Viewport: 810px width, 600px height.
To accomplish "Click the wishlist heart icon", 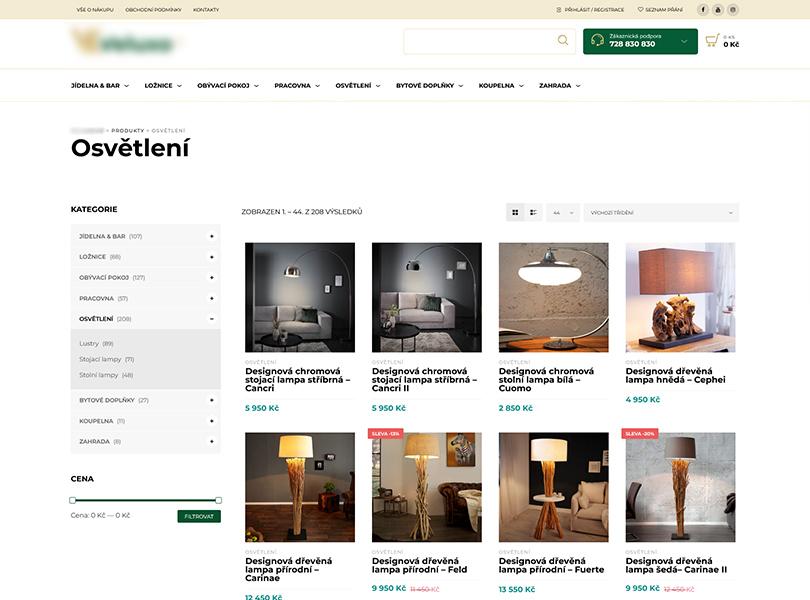I will coord(641,10).
